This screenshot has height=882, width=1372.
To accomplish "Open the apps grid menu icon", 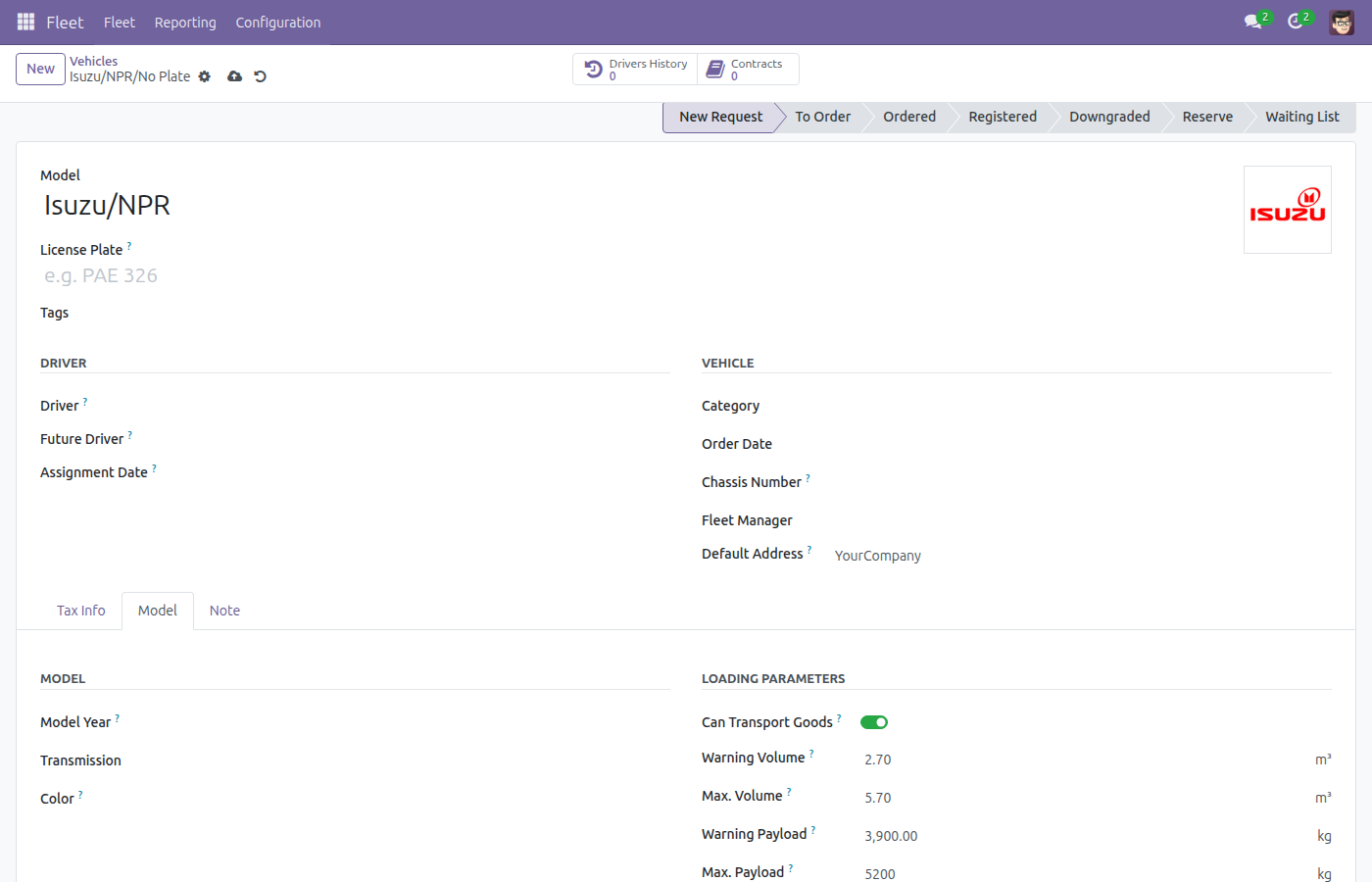I will pyautogui.click(x=25, y=22).
